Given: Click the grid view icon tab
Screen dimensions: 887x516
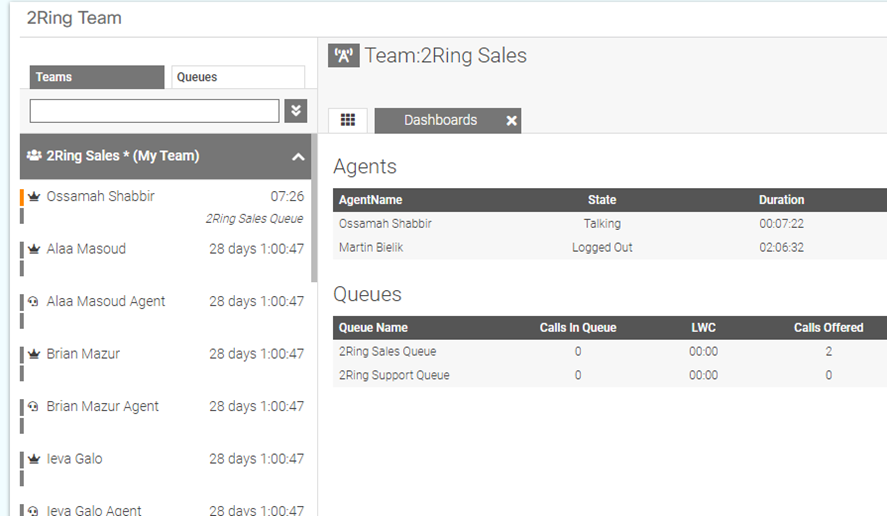Looking at the screenshot, I should (348, 120).
